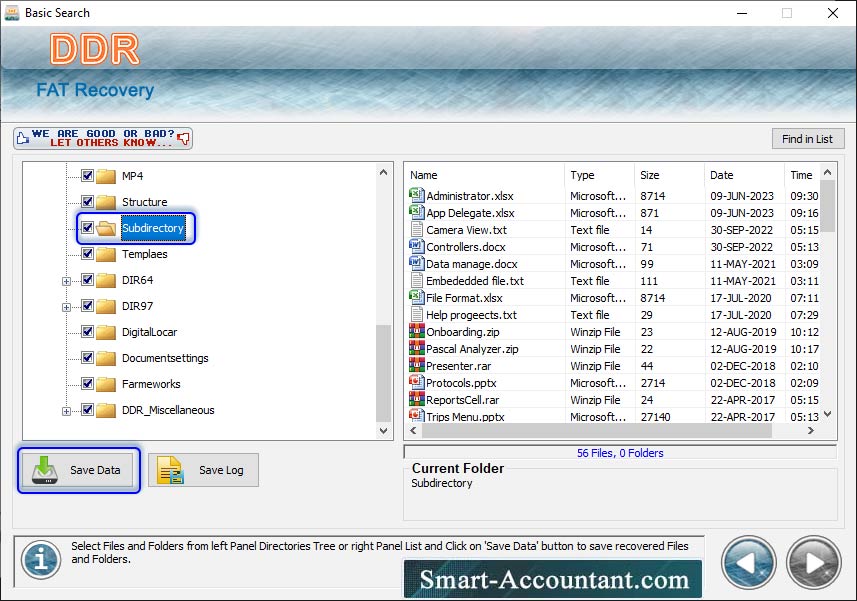Viewport: 857px width, 601px height.
Task: Sort by the Size column header
Action: coord(669,175)
